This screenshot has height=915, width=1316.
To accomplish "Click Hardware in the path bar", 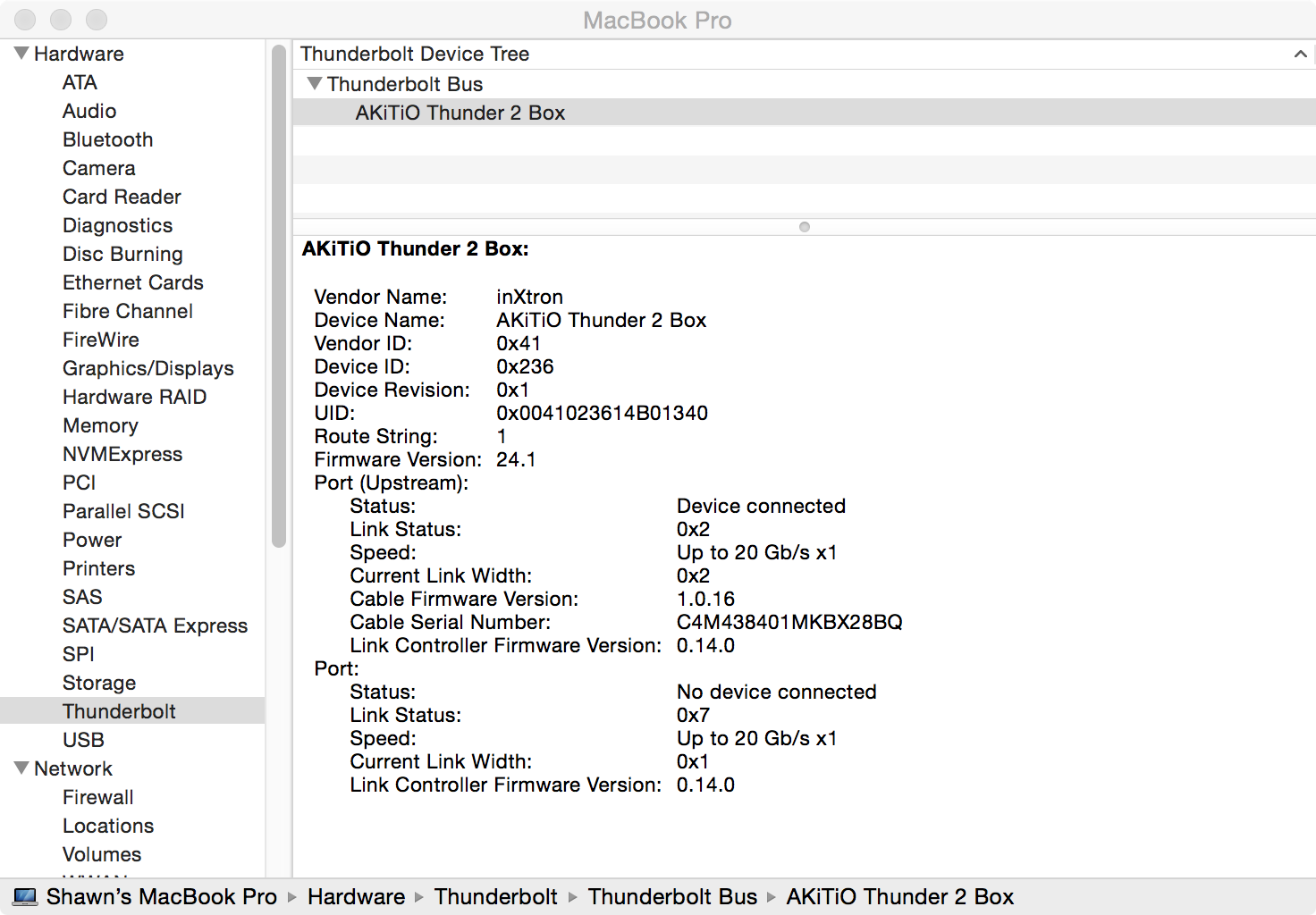I will 357,896.
